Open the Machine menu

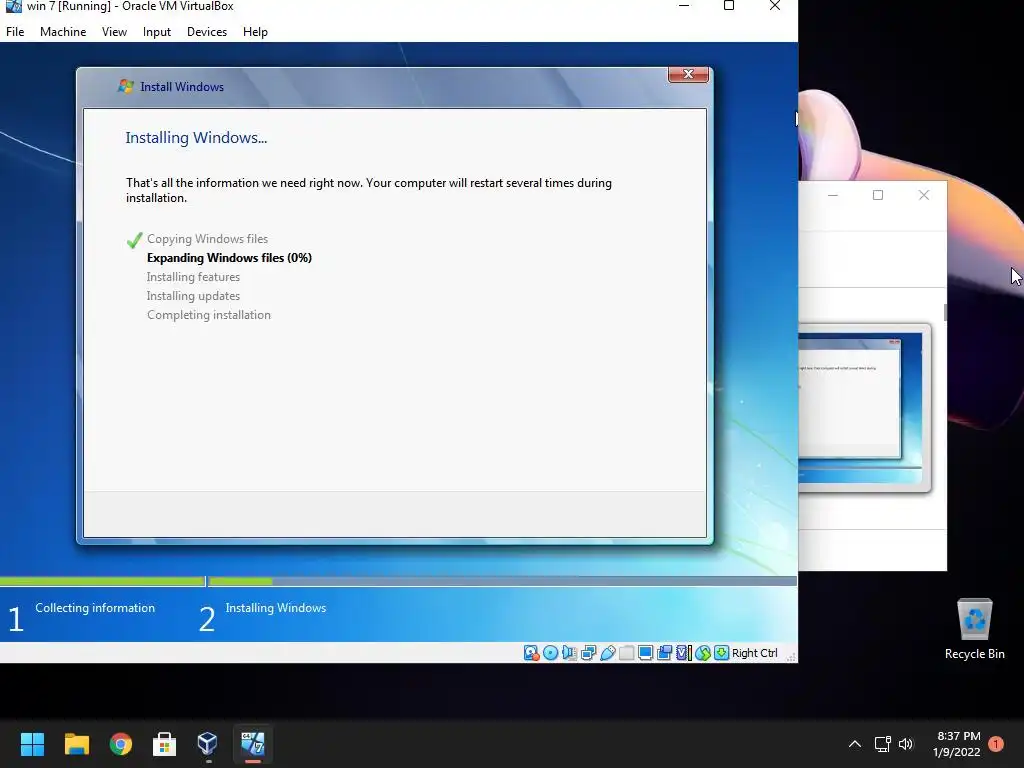pos(63,32)
